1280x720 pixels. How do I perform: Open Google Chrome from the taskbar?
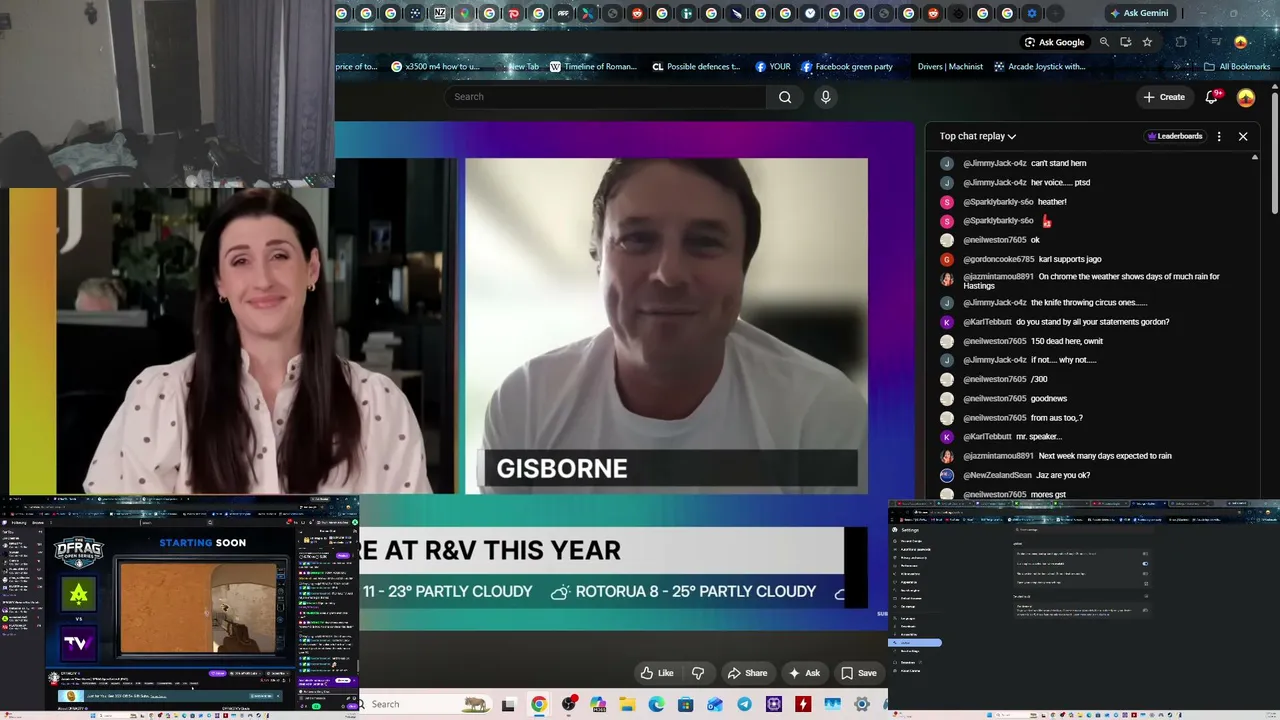tap(539, 704)
